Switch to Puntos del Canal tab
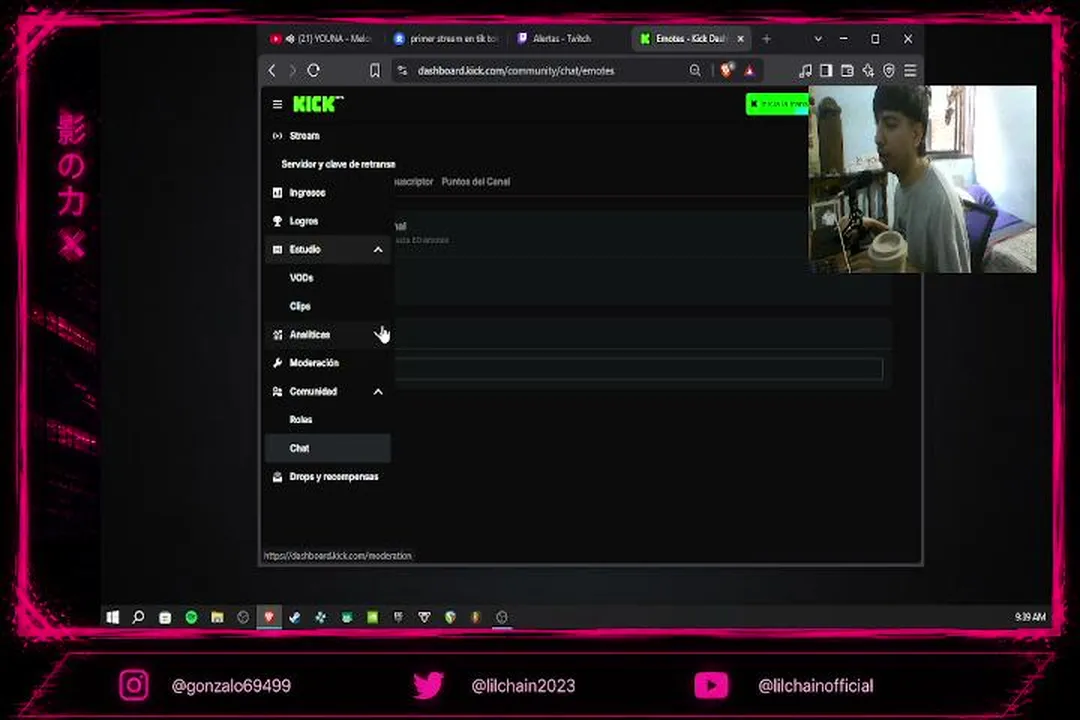Screen dimensions: 1080x720 (475, 182)
